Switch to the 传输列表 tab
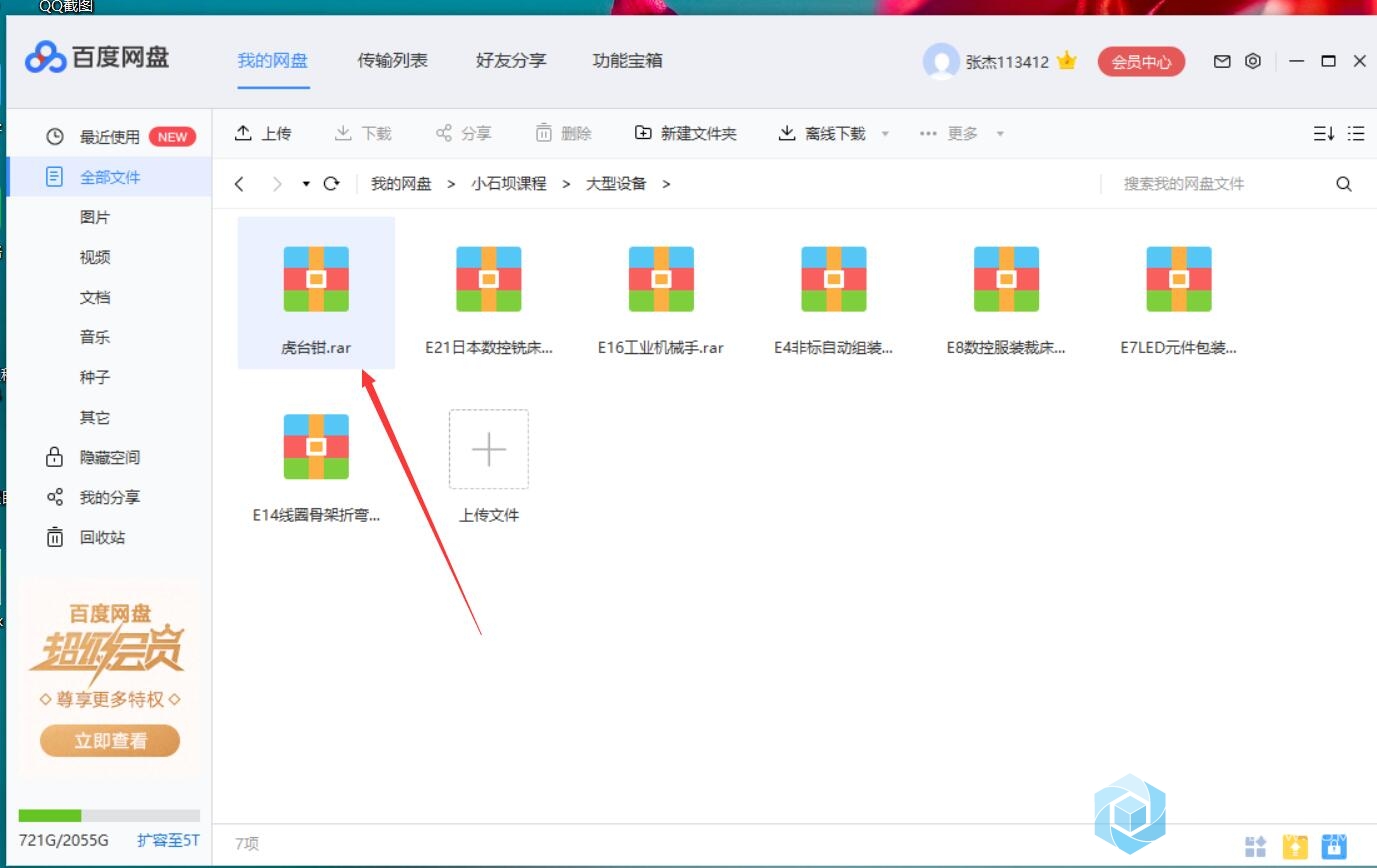1377x868 pixels. [x=392, y=60]
